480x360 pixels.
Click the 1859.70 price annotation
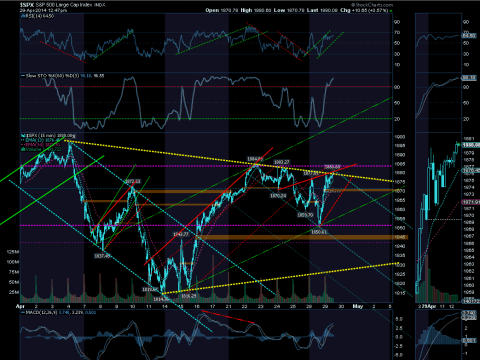click(305, 215)
